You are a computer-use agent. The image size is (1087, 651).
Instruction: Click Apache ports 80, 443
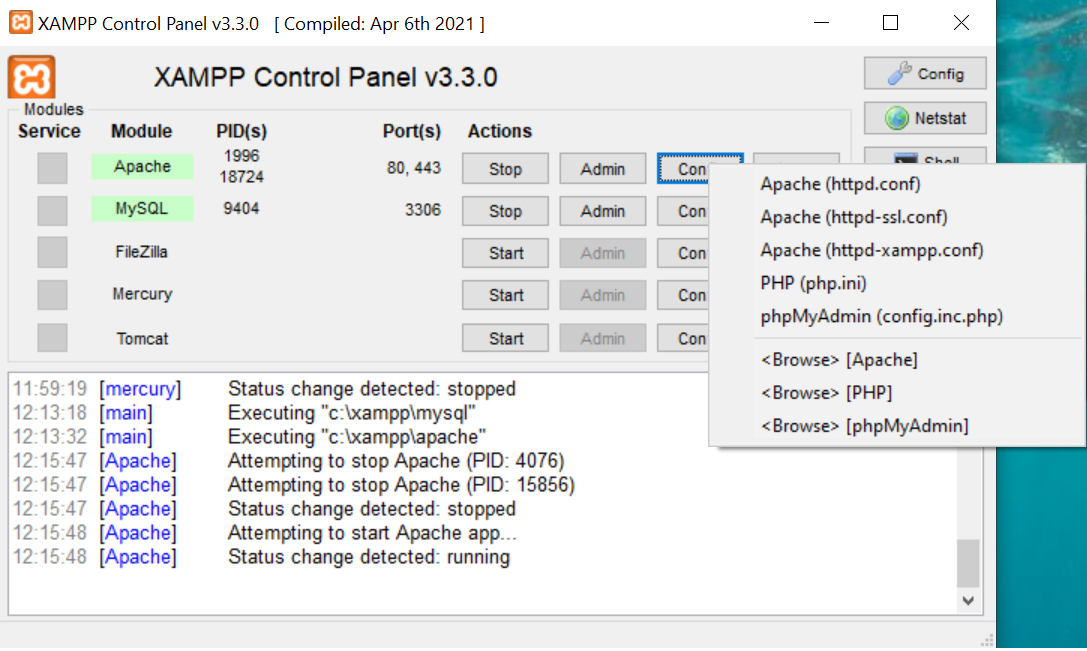(414, 168)
